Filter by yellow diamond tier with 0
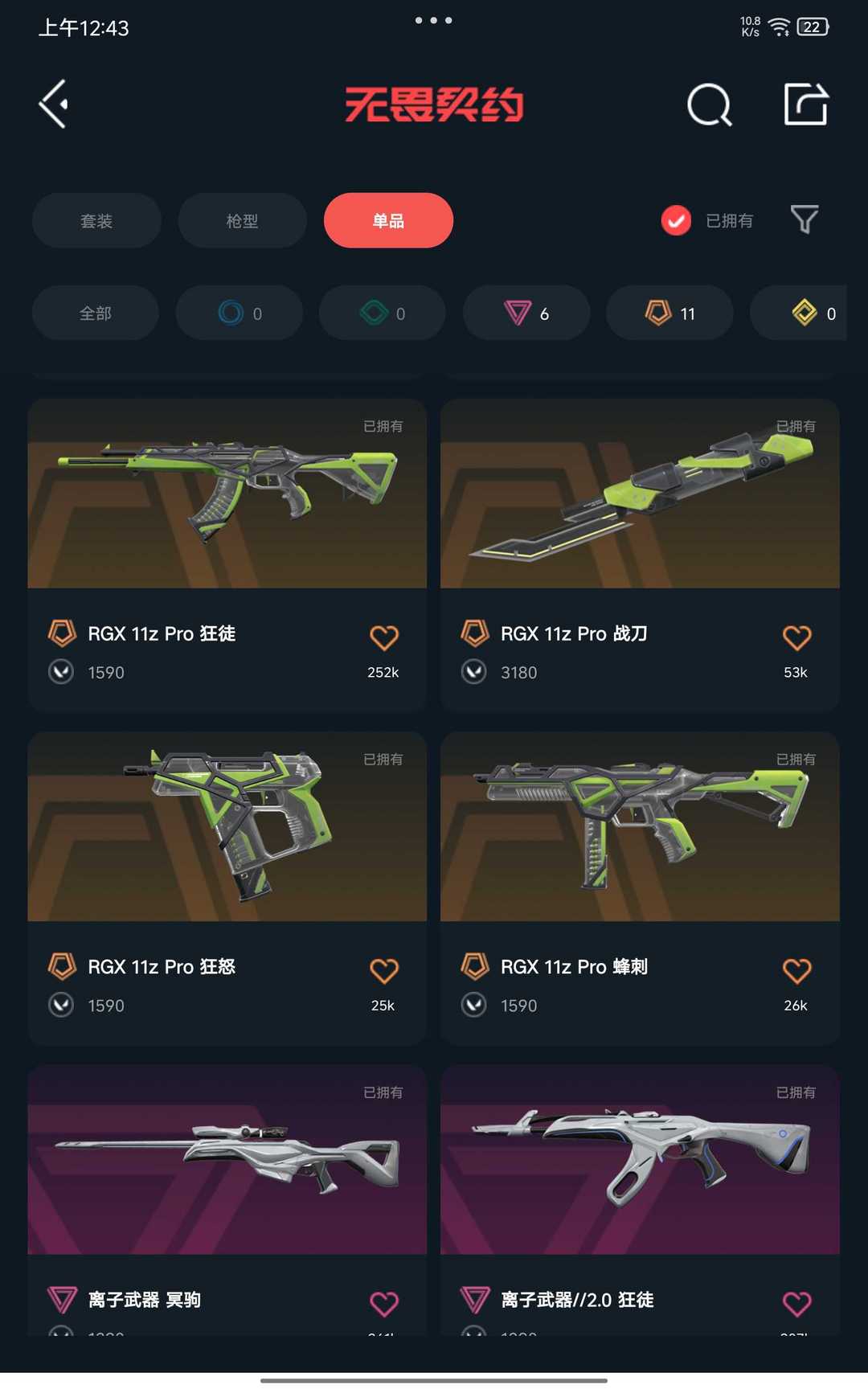 (798, 313)
